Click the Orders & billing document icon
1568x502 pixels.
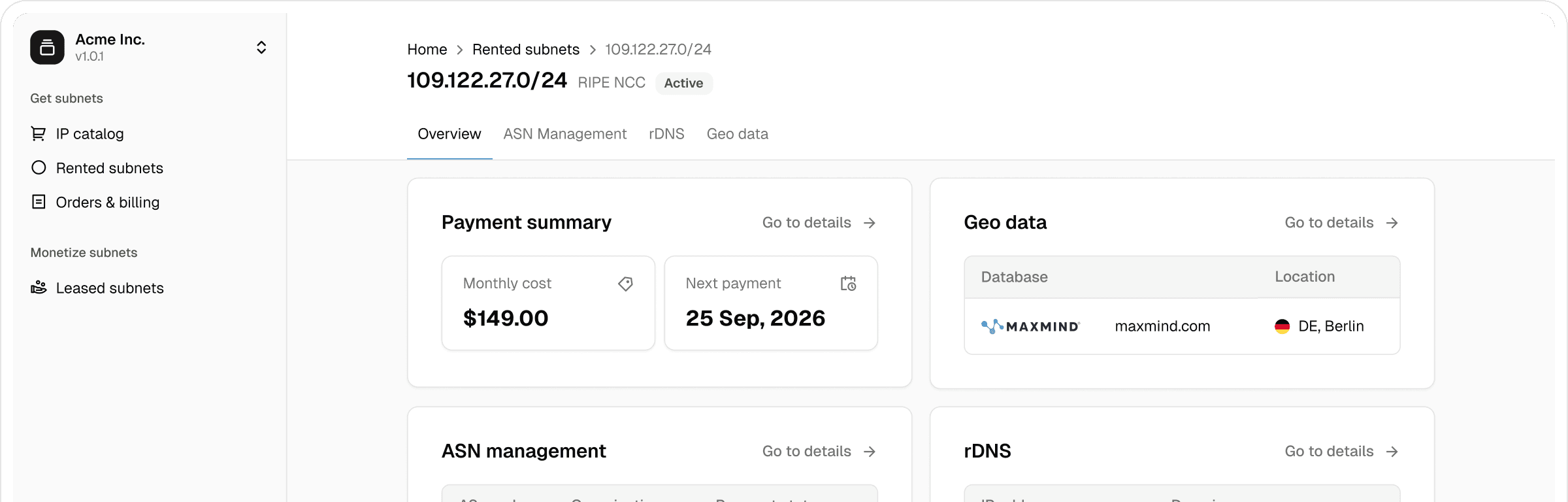coord(39,202)
